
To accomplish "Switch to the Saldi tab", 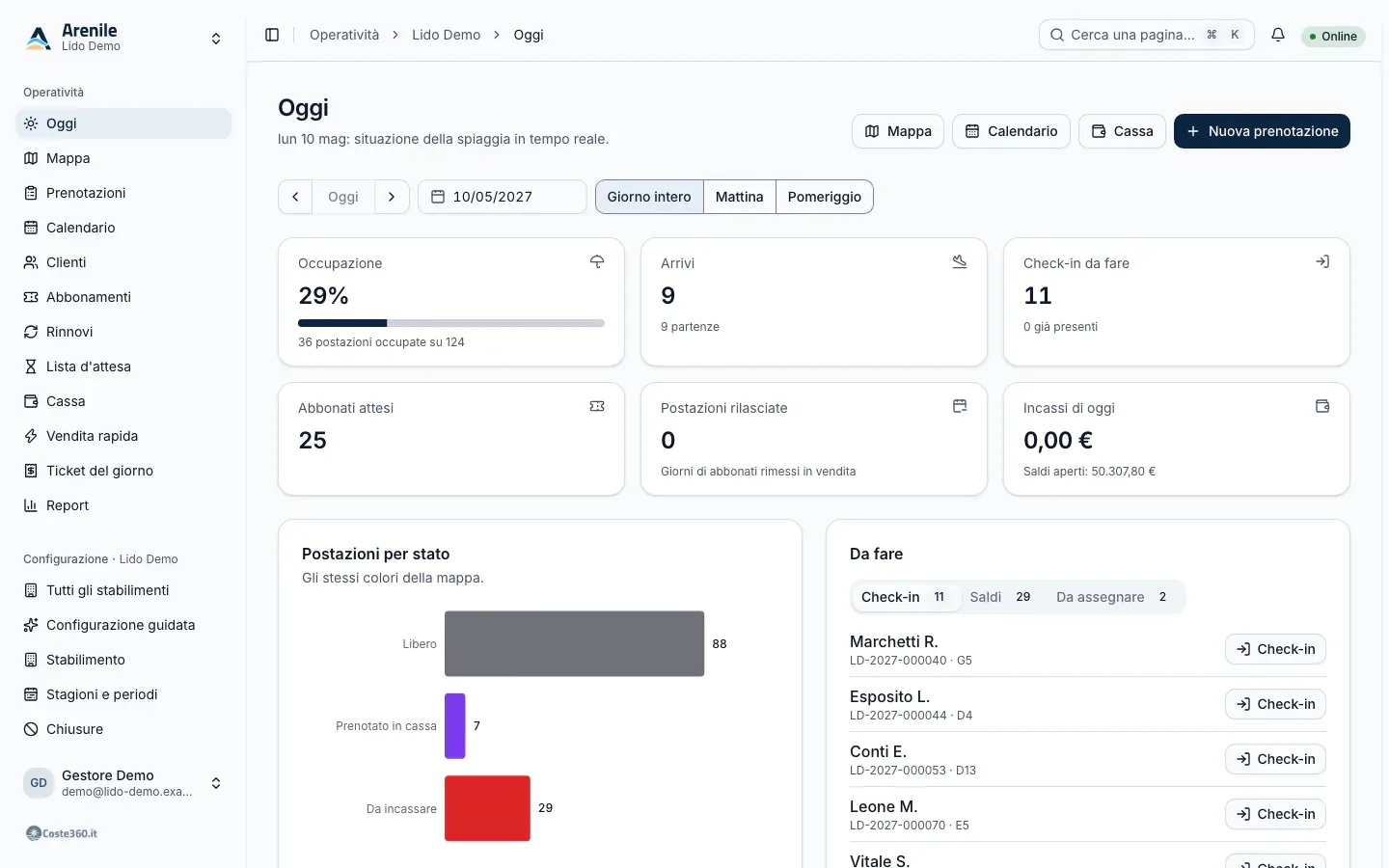I will (x=1001, y=597).
